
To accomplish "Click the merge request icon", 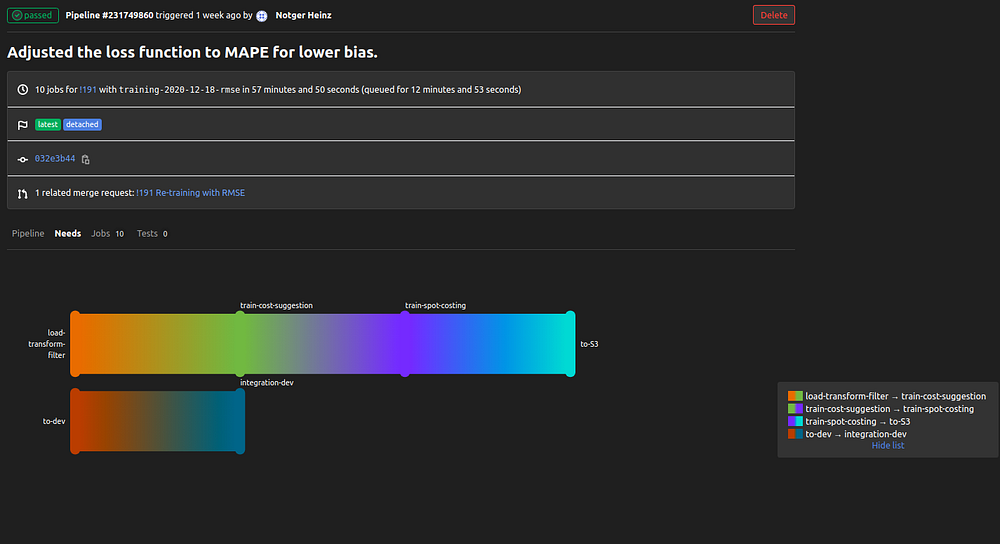I will [23, 193].
